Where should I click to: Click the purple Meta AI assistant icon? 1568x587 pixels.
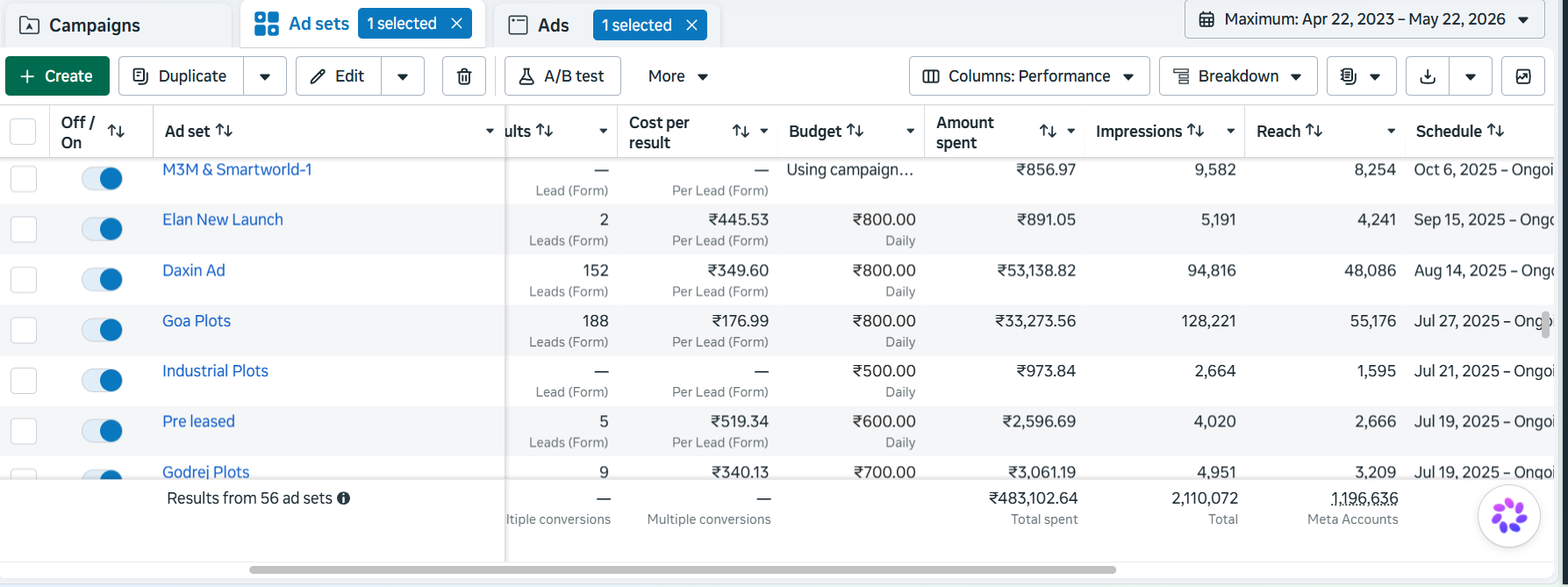pyautogui.click(x=1509, y=516)
